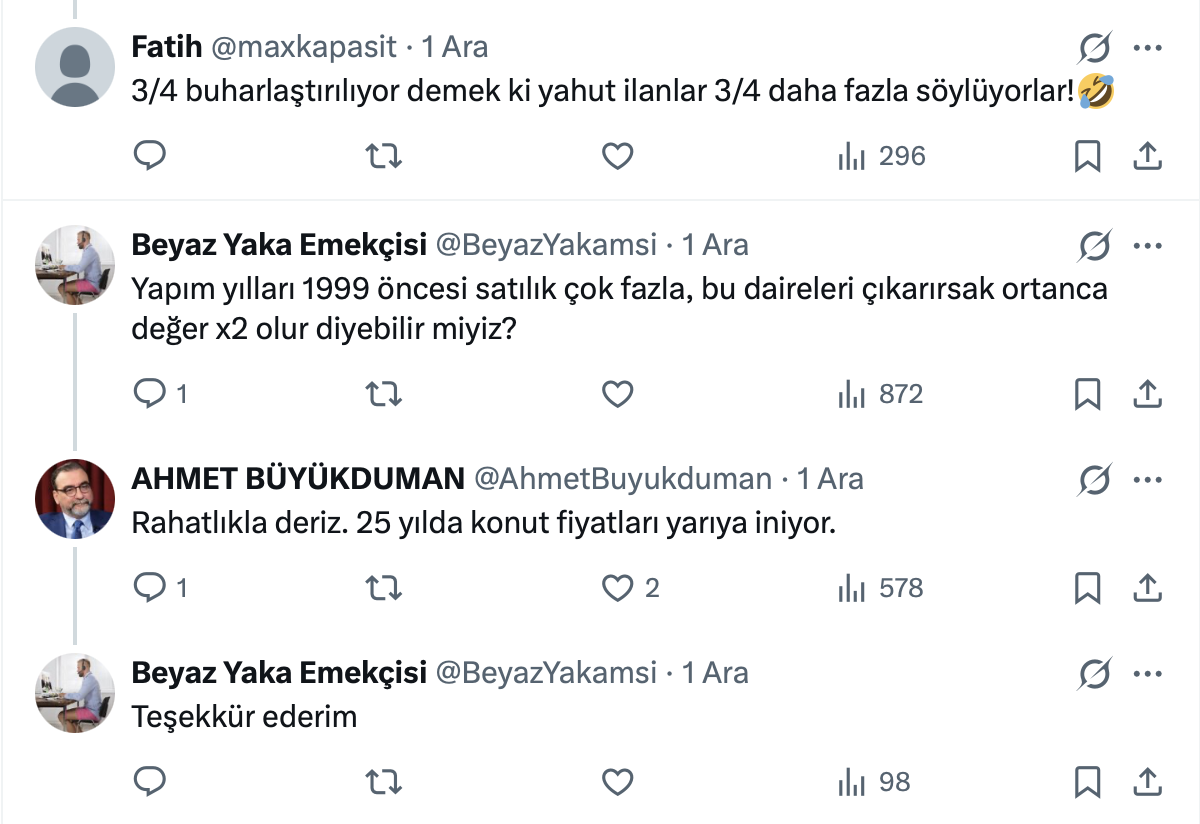The width and height of the screenshot is (1200, 824).
Task: Click AHMET BÜYÜKDUMAN display name
Action: click(x=298, y=479)
